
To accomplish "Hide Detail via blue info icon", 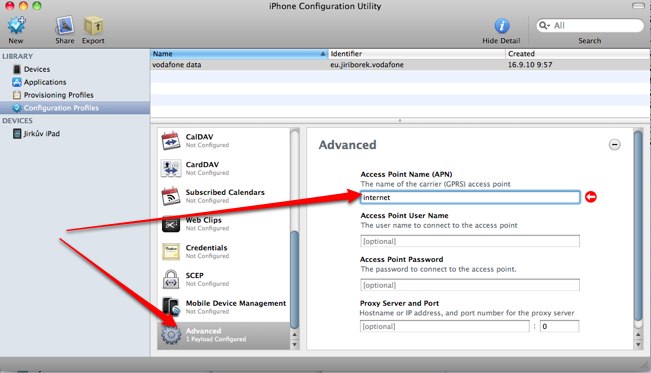I will (502, 26).
